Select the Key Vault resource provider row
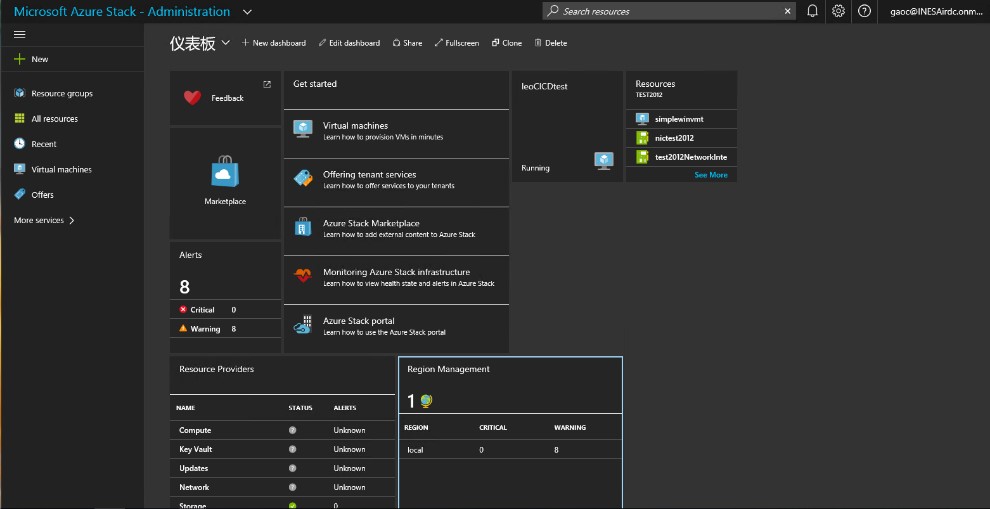Image resolution: width=990 pixels, height=509 pixels. (283, 449)
